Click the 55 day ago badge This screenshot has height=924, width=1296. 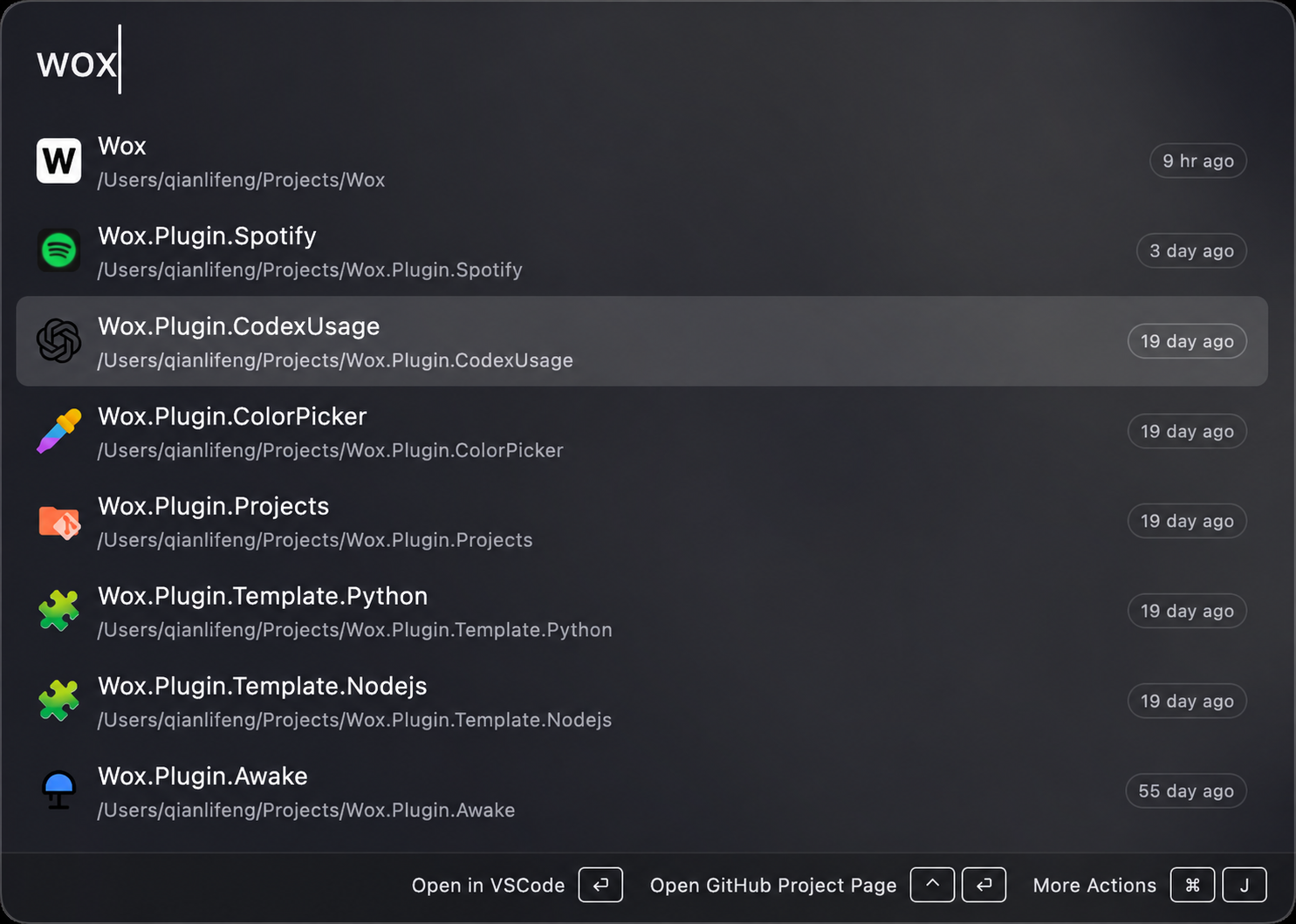(x=1186, y=791)
